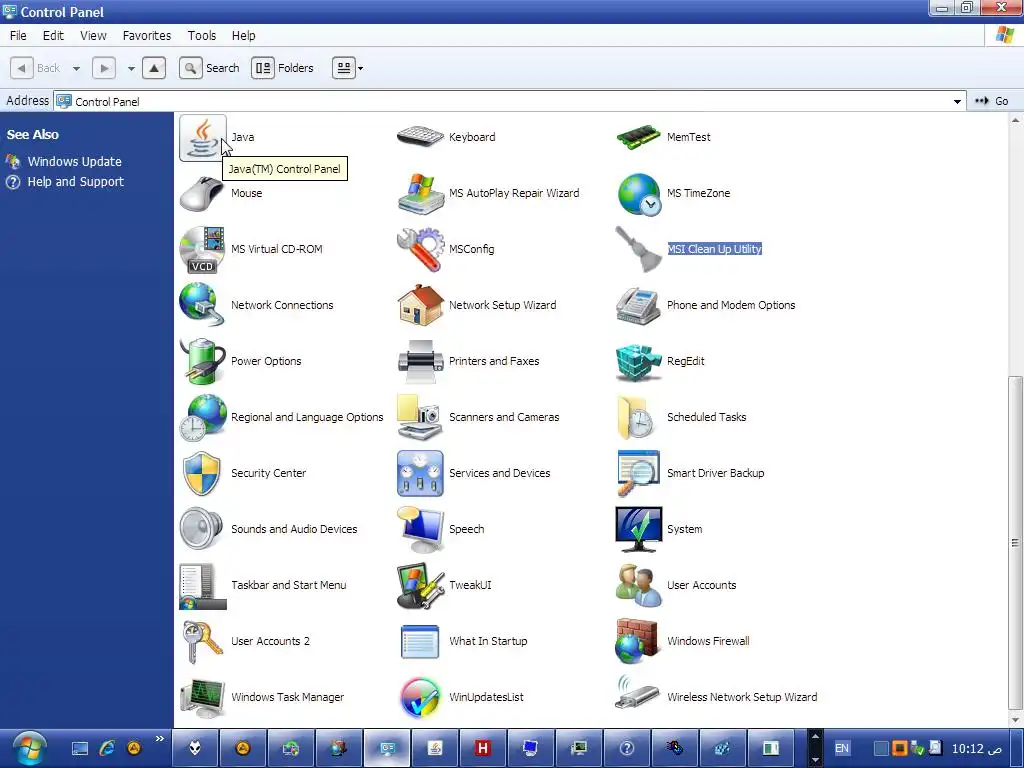Open the File menu
This screenshot has height=768, width=1024.
[18, 35]
